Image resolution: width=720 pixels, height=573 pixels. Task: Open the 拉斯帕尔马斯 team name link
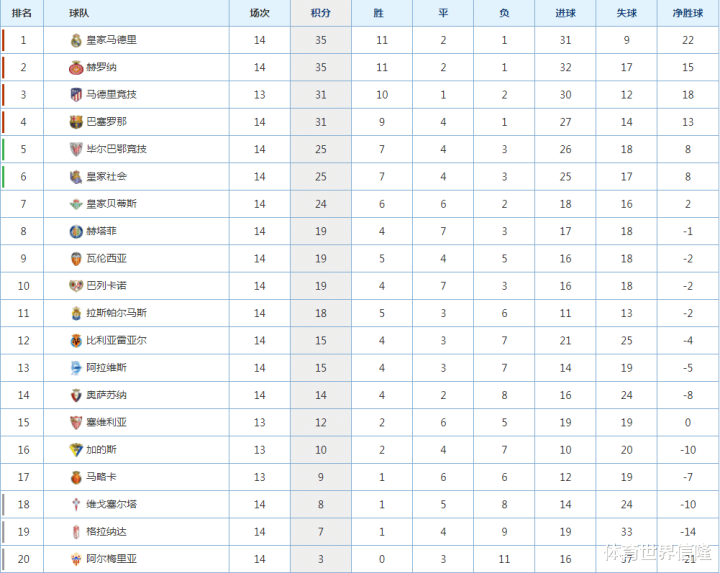[x=117, y=313]
